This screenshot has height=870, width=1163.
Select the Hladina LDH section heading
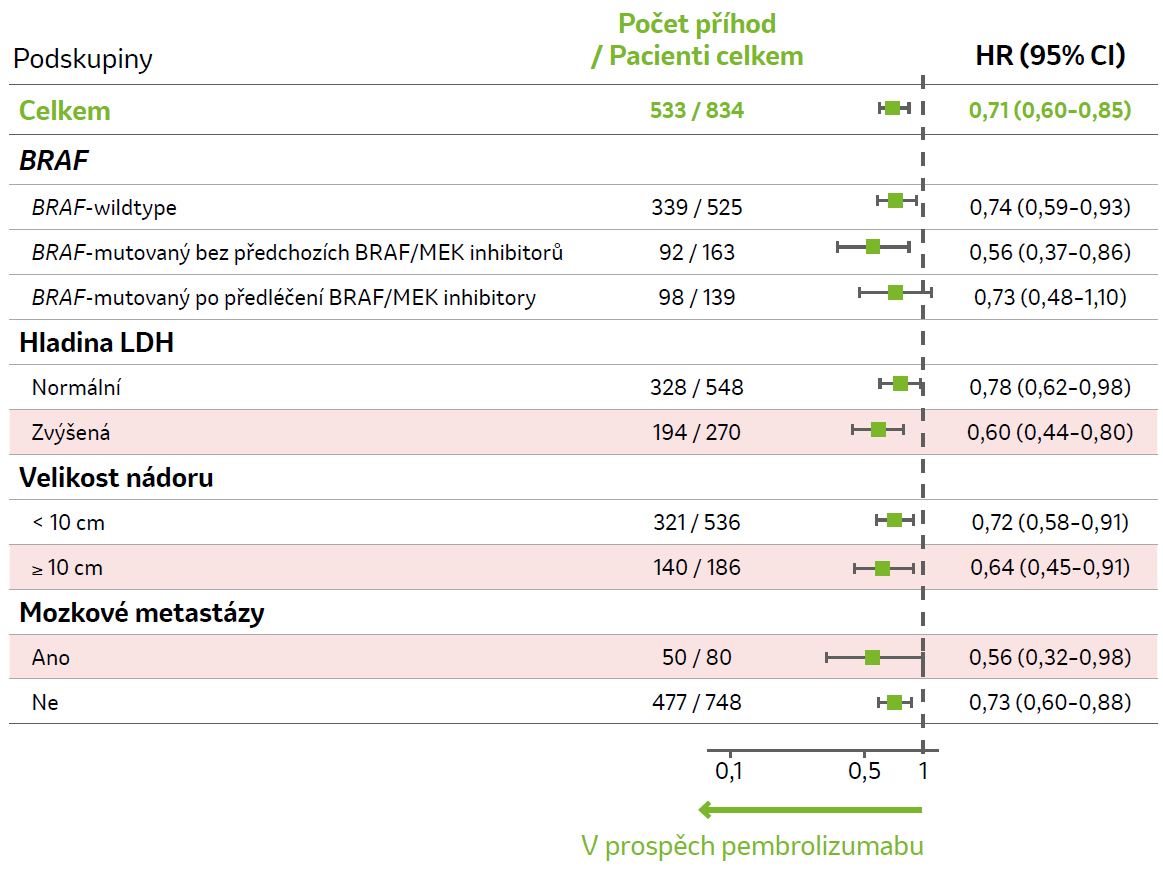tap(96, 343)
